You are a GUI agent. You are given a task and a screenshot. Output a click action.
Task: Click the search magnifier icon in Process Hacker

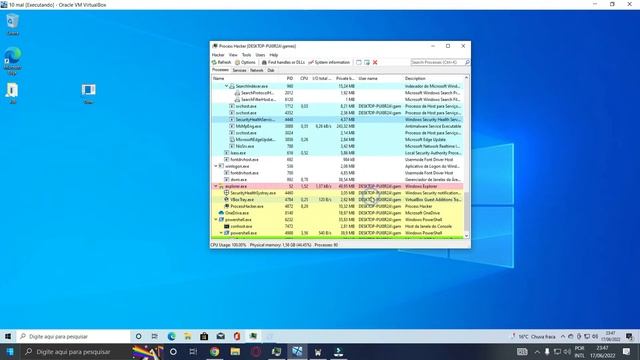tap(467, 62)
